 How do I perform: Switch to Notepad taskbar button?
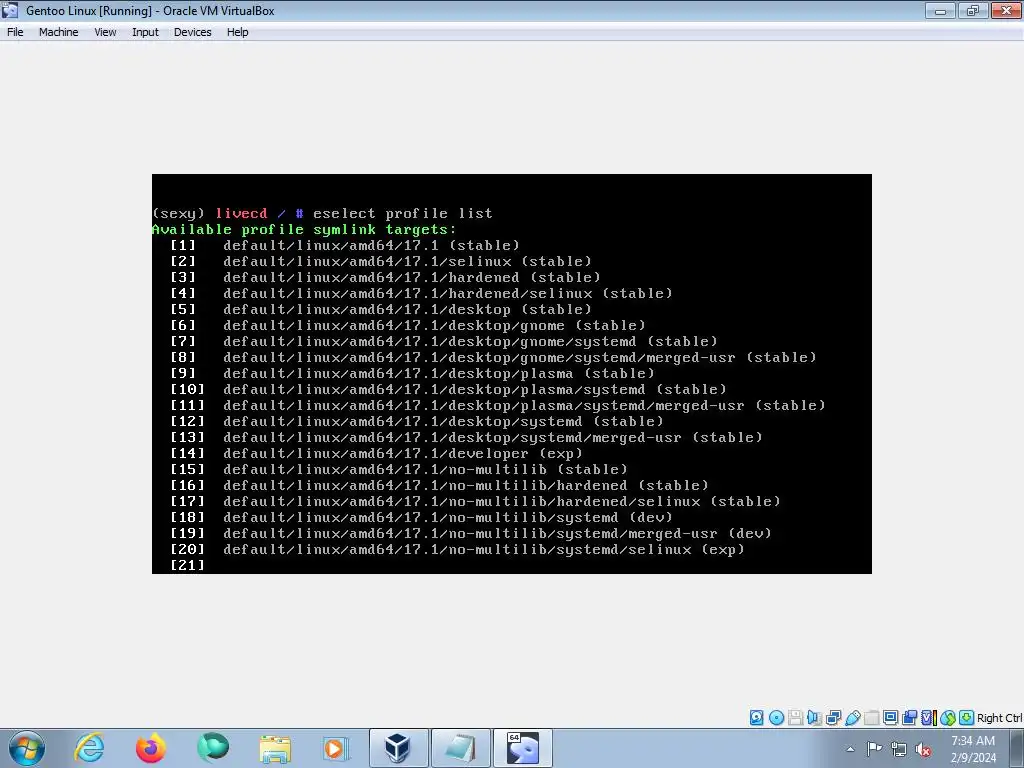pyautogui.click(x=461, y=748)
